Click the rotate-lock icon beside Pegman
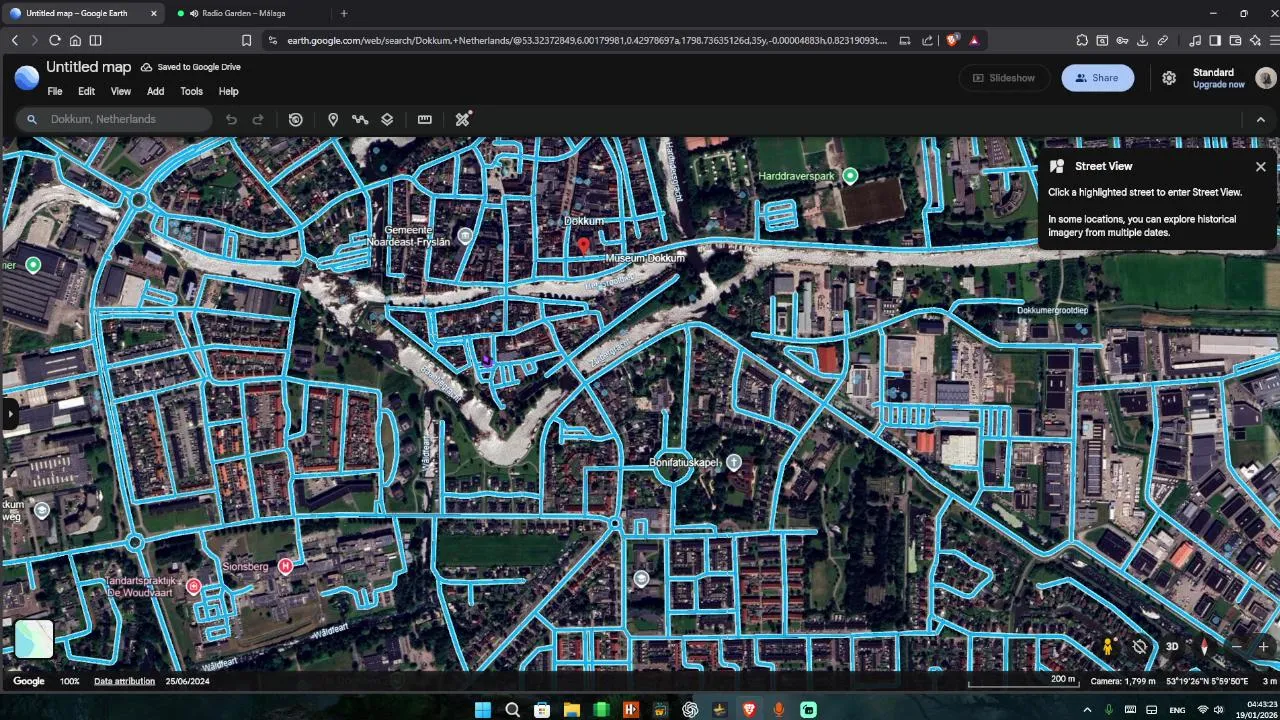The height and width of the screenshot is (720, 1280). click(x=1139, y=646)
